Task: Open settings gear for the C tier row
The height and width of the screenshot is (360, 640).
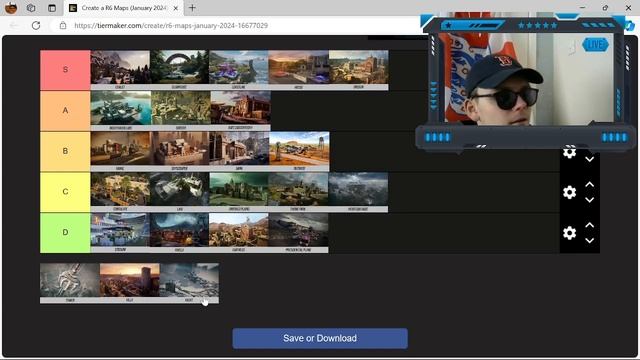Action: (569, 192)
